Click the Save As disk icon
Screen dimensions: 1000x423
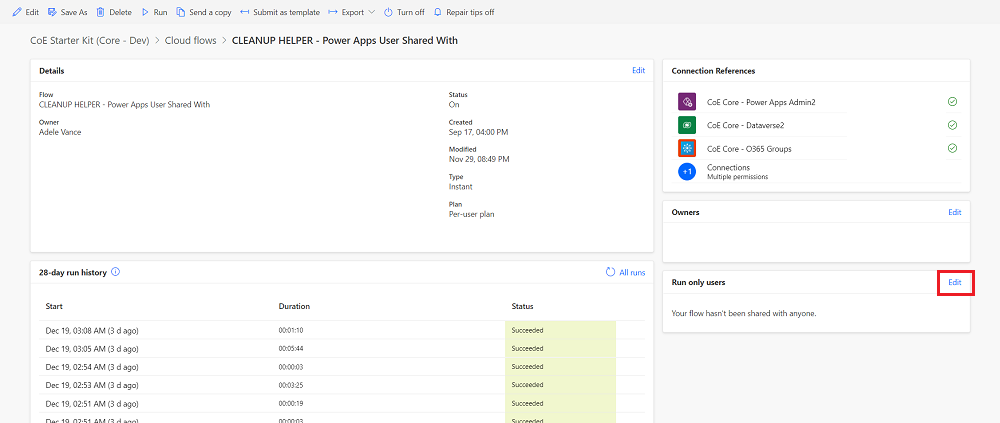(53, 12)
